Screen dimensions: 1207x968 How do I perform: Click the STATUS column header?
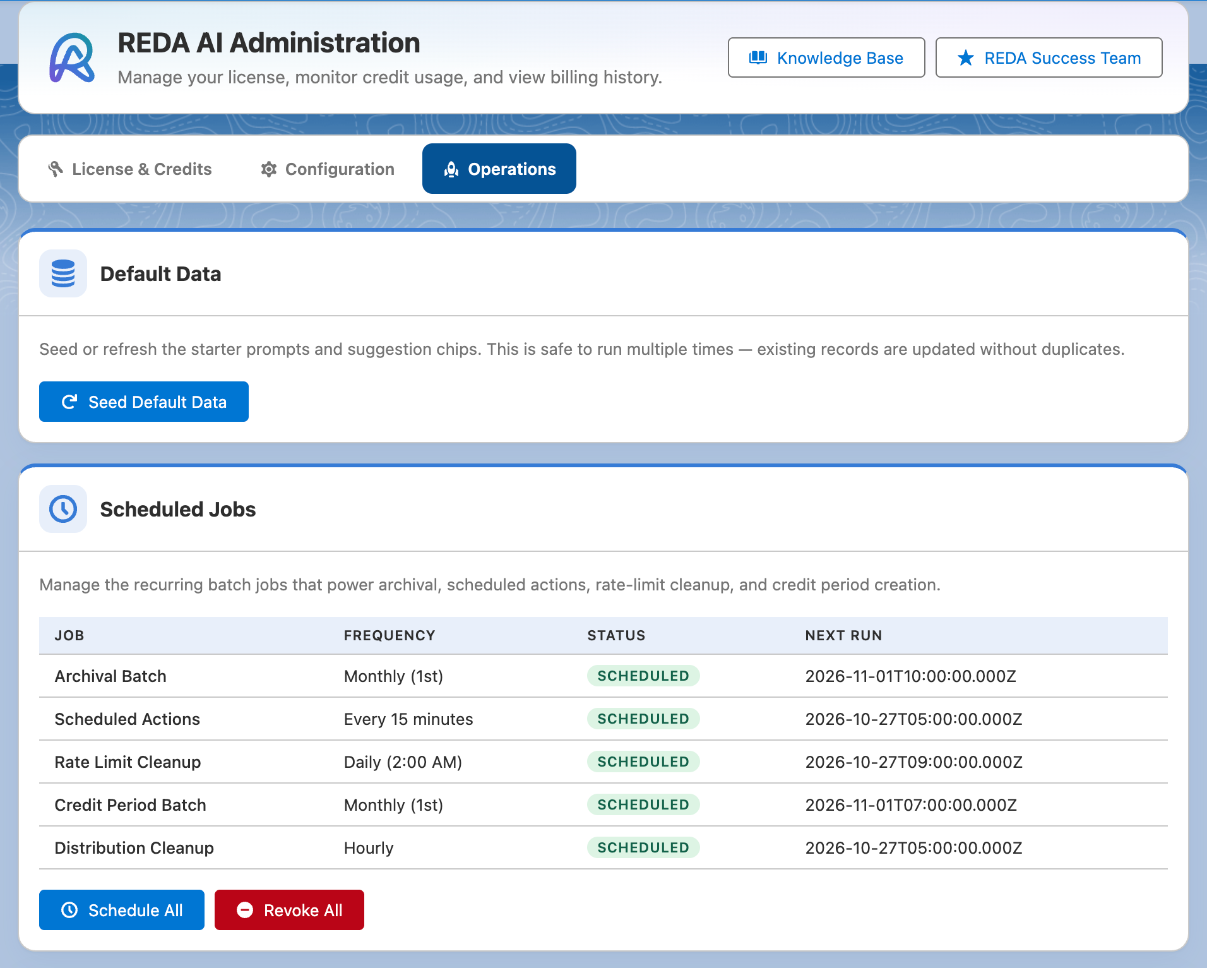[x=616, y=635]
